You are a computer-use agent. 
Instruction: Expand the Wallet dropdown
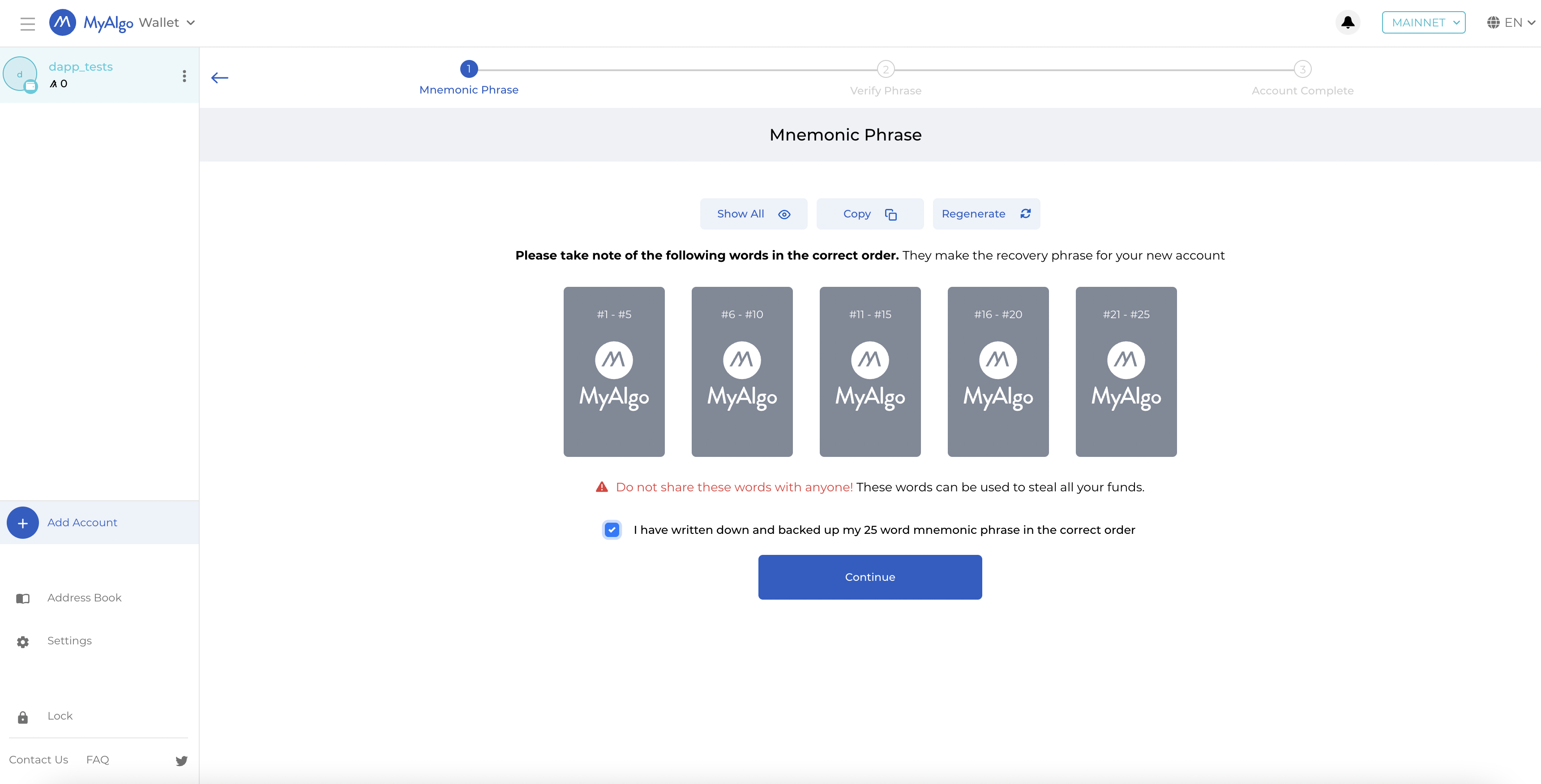coord(167,23)
